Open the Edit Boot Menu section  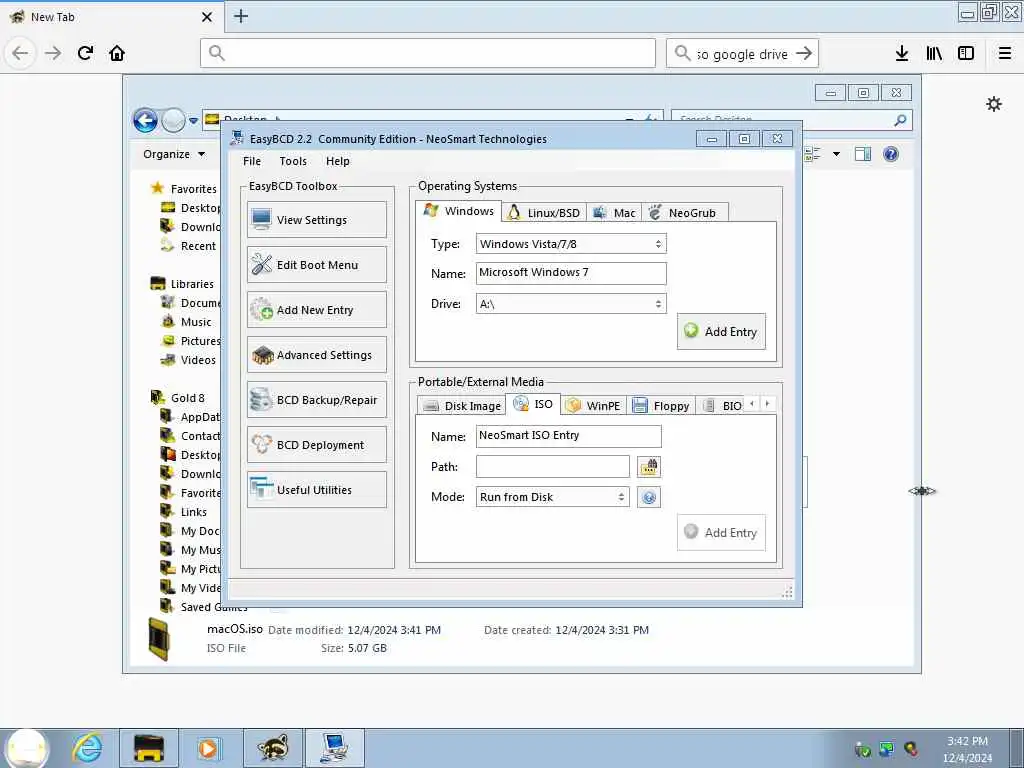317,264
